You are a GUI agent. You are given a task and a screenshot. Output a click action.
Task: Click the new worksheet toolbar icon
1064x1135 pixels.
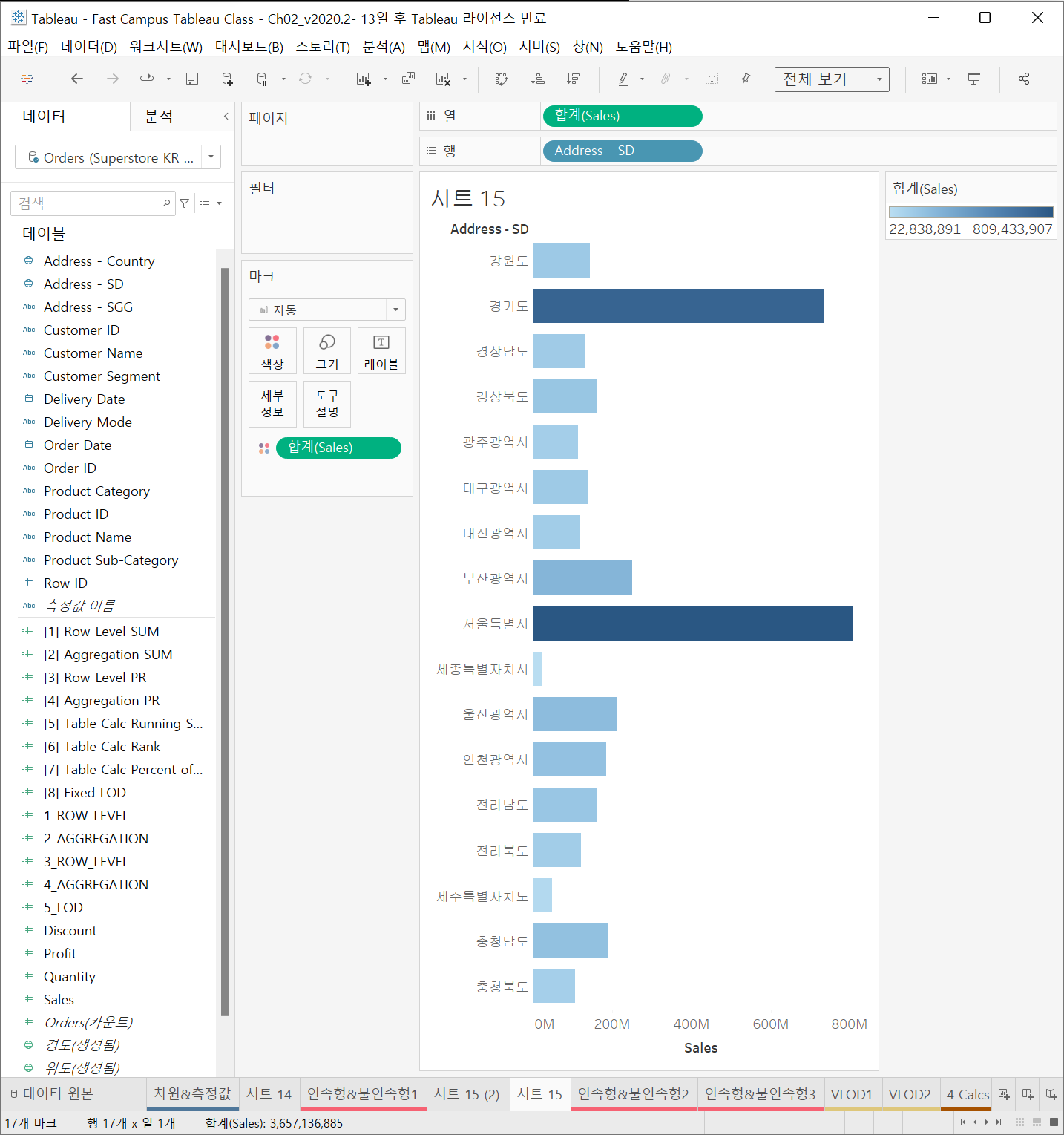tap(364, 79)
